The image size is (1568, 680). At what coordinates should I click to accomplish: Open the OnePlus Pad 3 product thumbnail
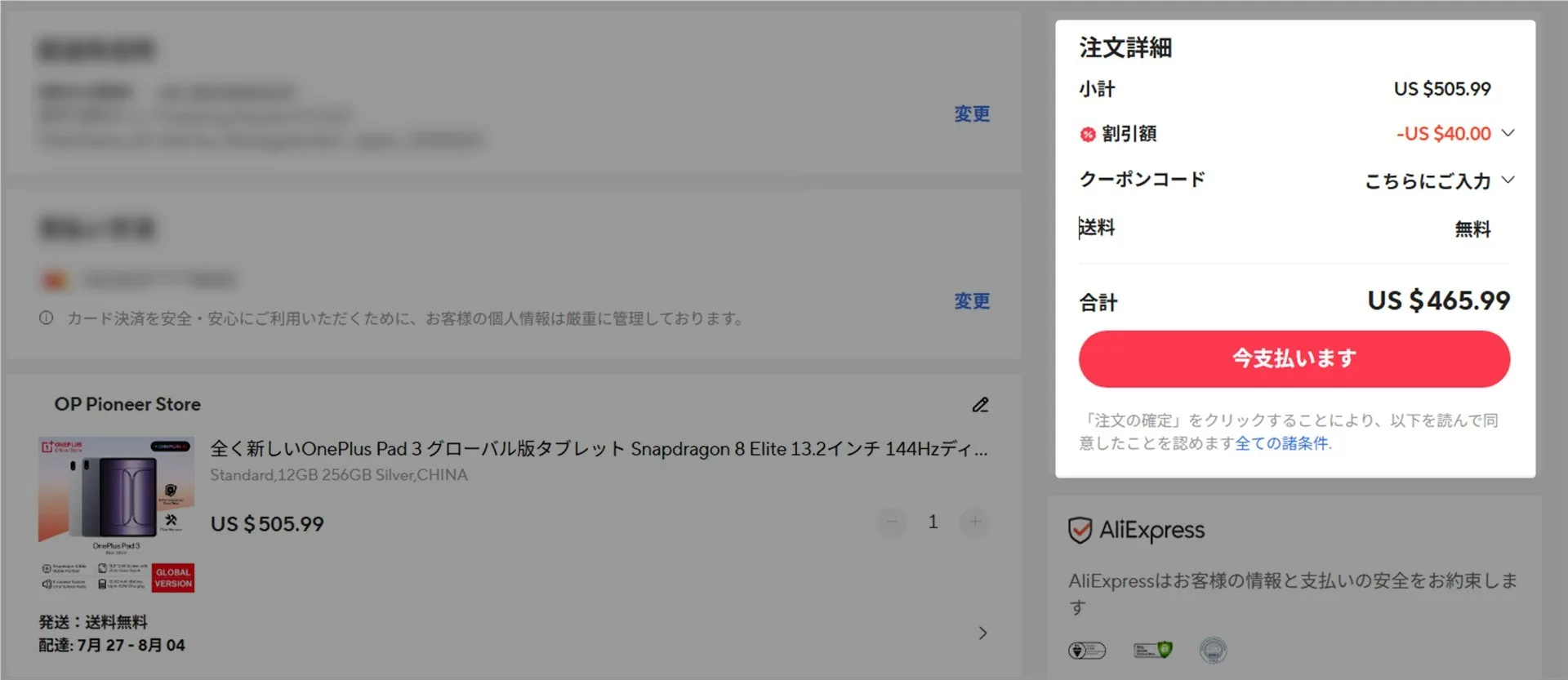coord(116,514)
